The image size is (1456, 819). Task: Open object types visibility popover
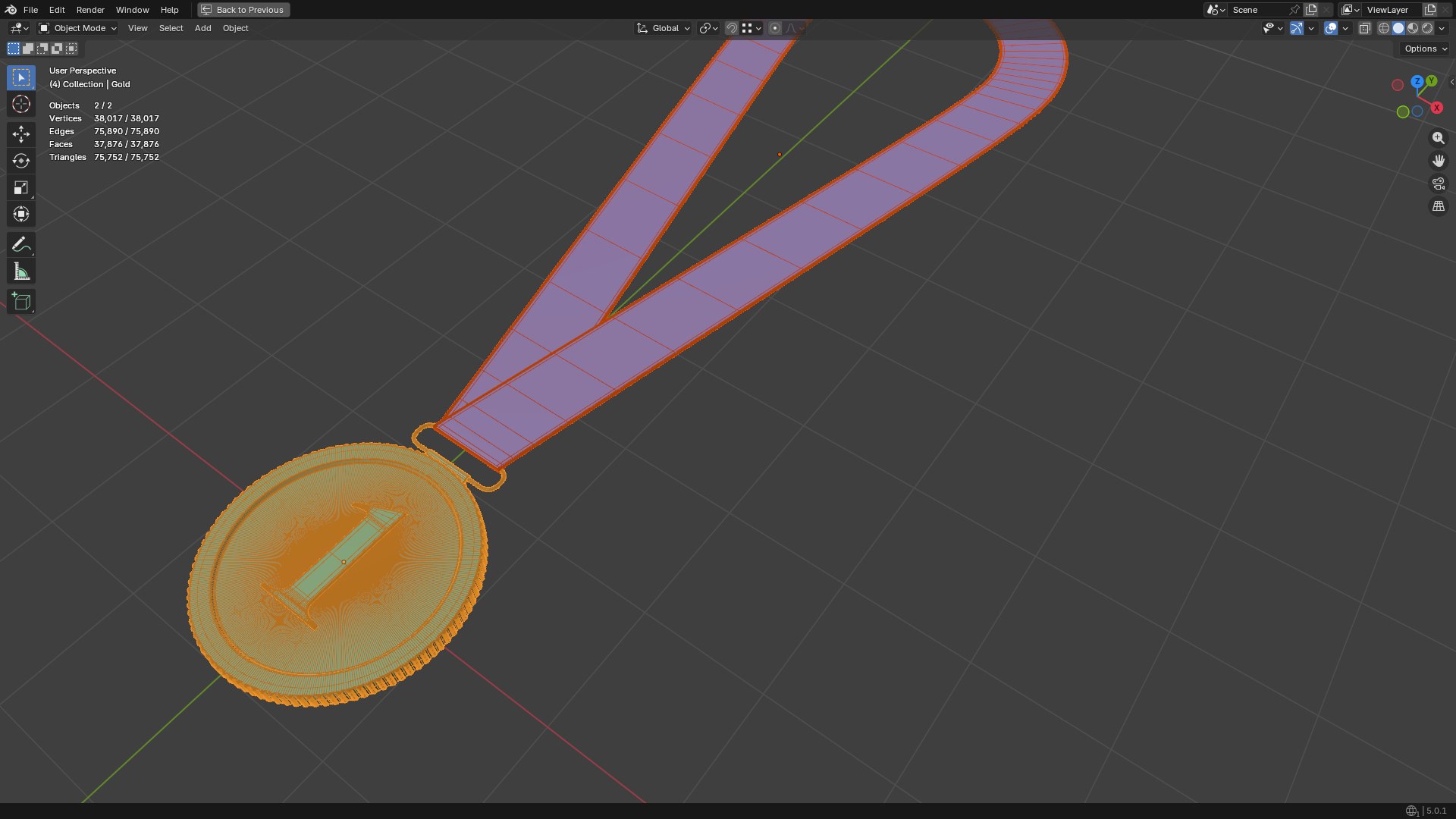(x=1272, y=28)
